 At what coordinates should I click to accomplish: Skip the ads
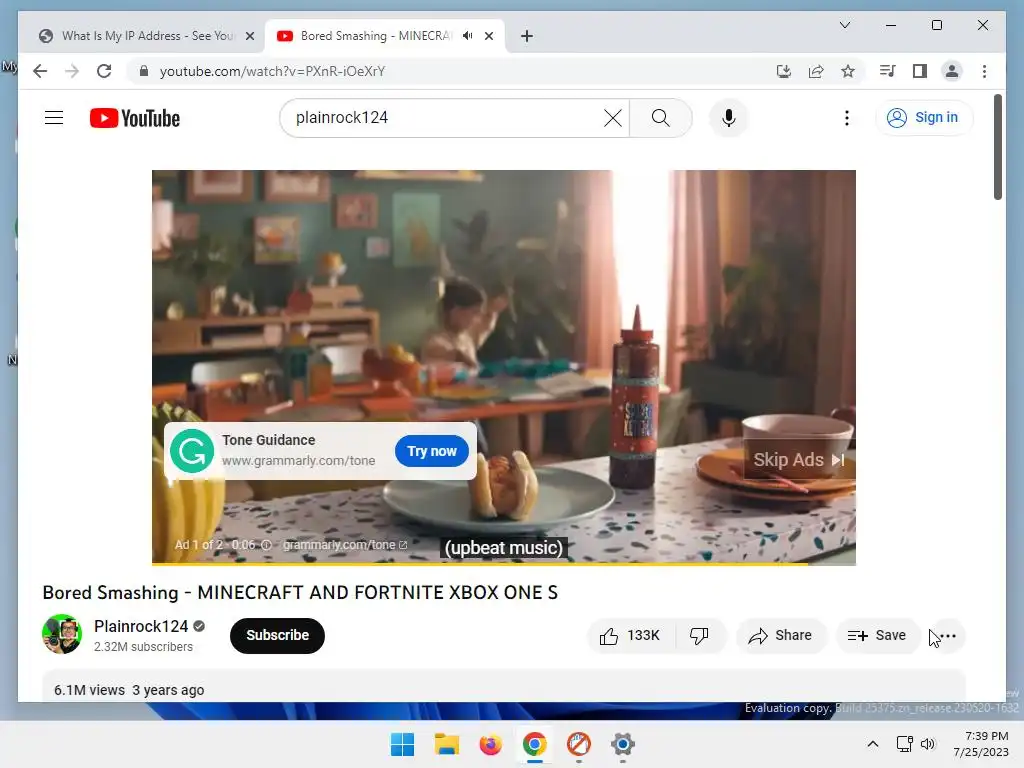[799, 460]
